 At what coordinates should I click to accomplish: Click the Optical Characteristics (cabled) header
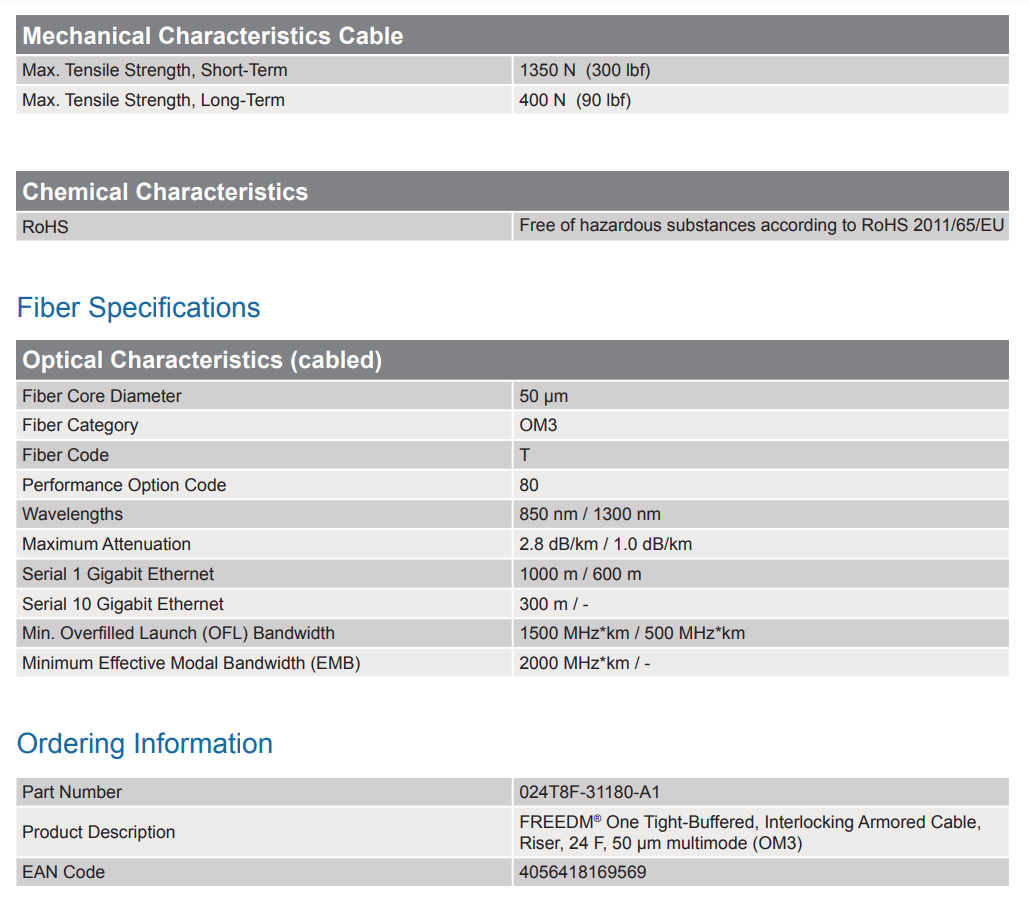coord(202,360)
